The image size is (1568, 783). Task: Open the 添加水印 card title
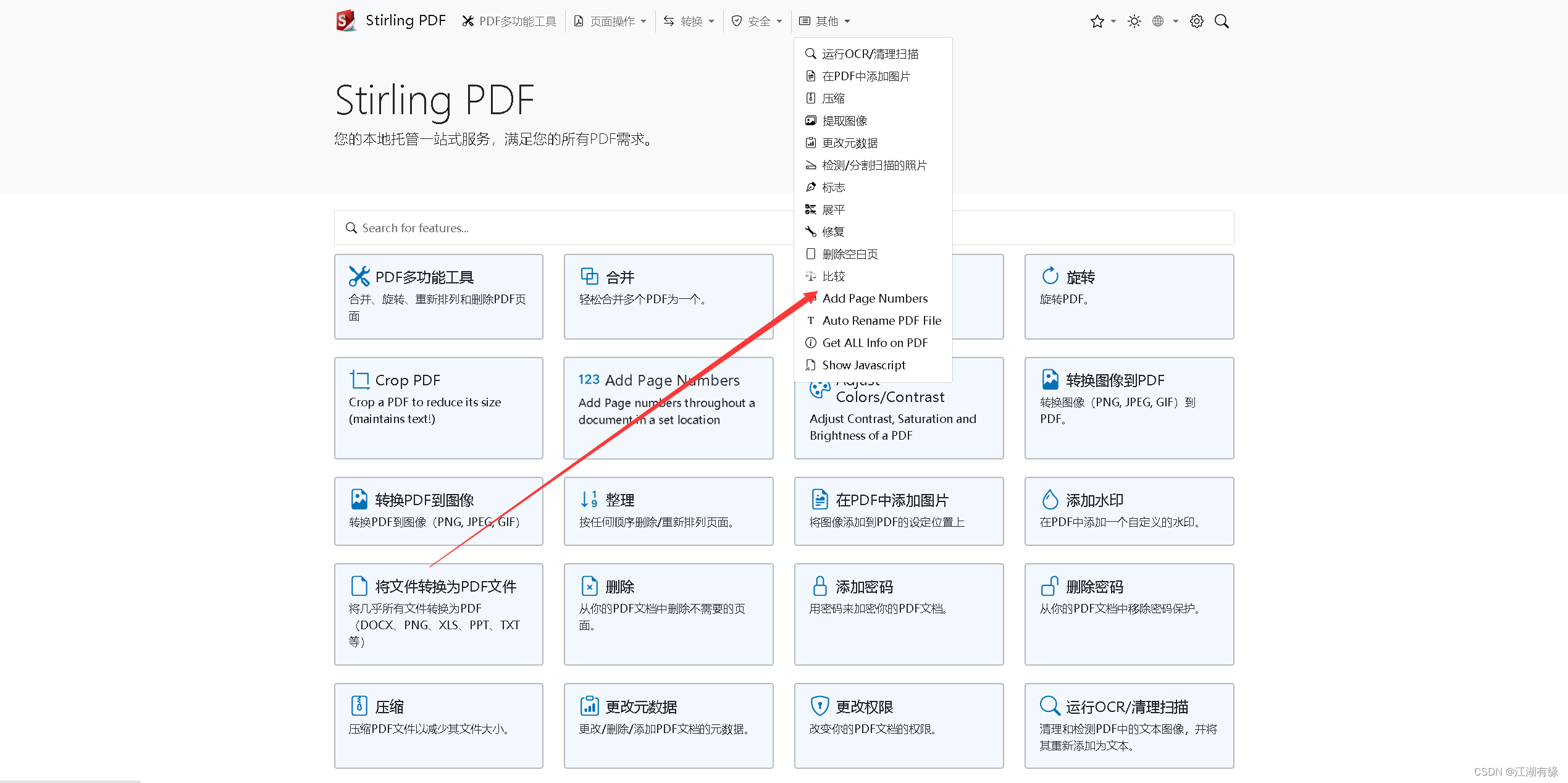(1094, 500)
